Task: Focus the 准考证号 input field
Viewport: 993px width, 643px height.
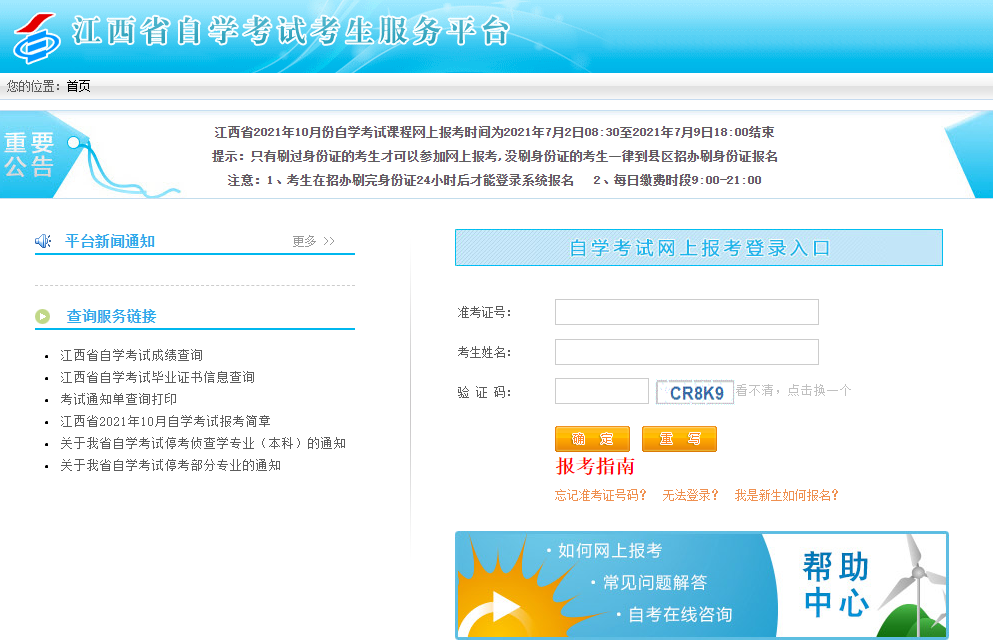Action: [x=686, y=312]
